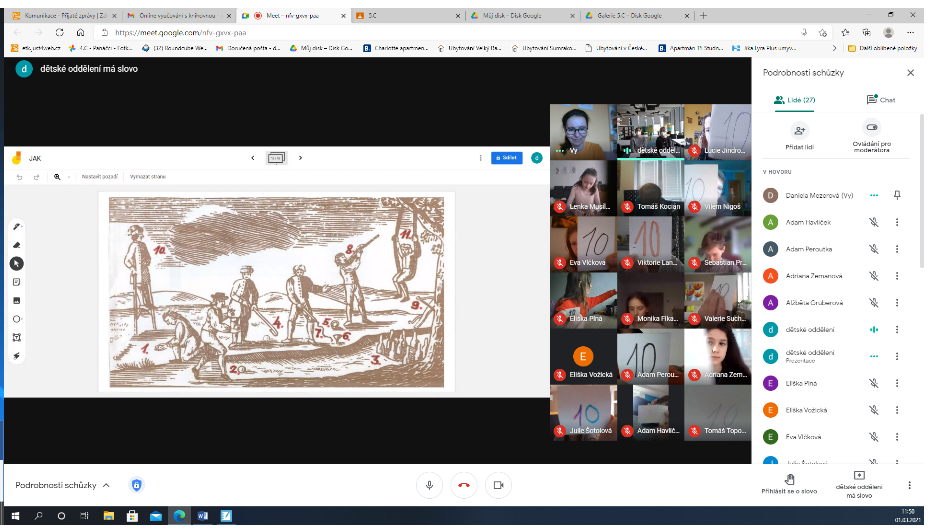Viewport: 938px width, 530px height.
Task: Mute Adam Havlíček in participant list
Action: [x=873, y=222]
